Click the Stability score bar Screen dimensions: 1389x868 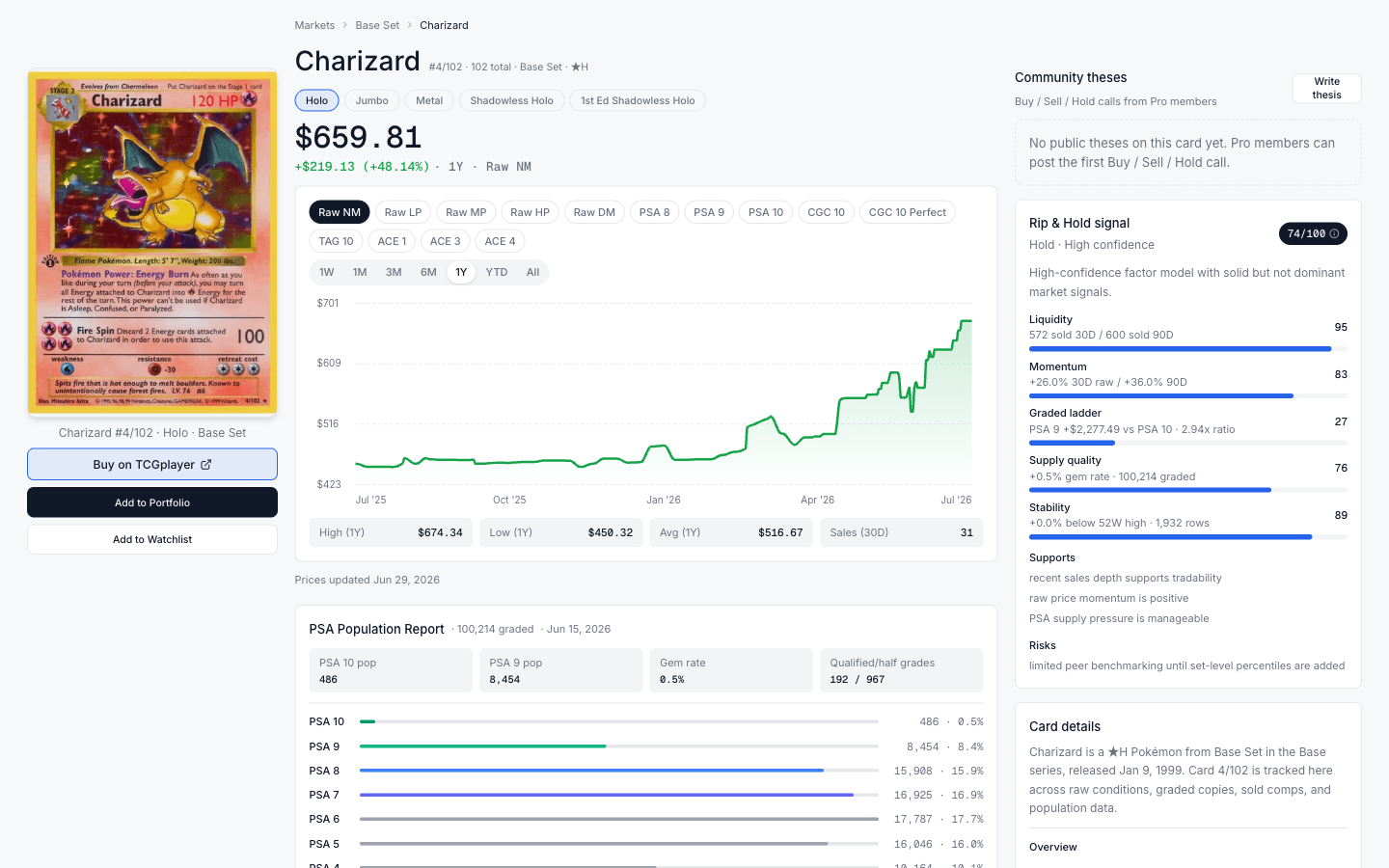[1188, 536]
